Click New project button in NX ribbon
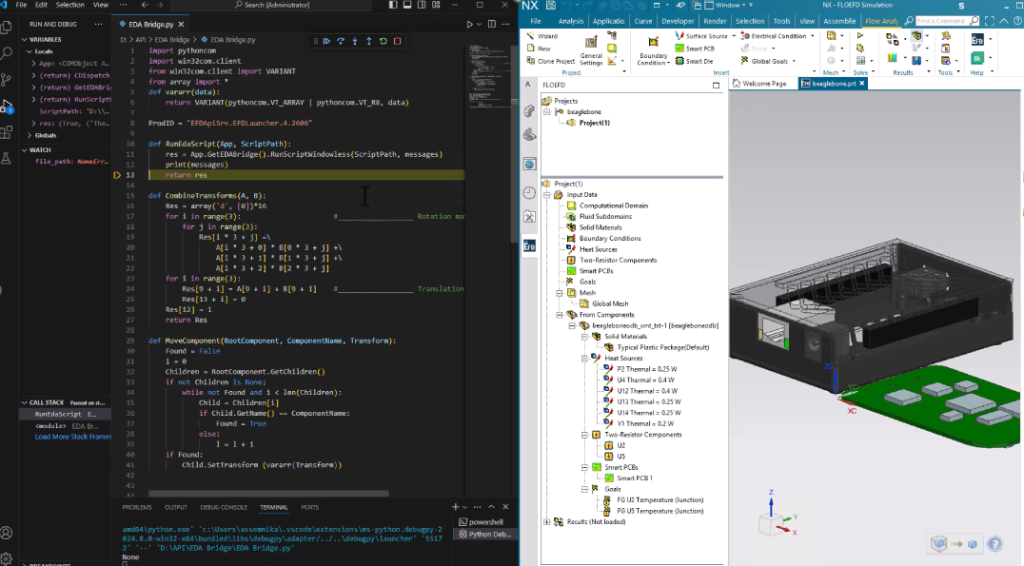The height and width of the screenshot is (566, 1024). [539, 48]
